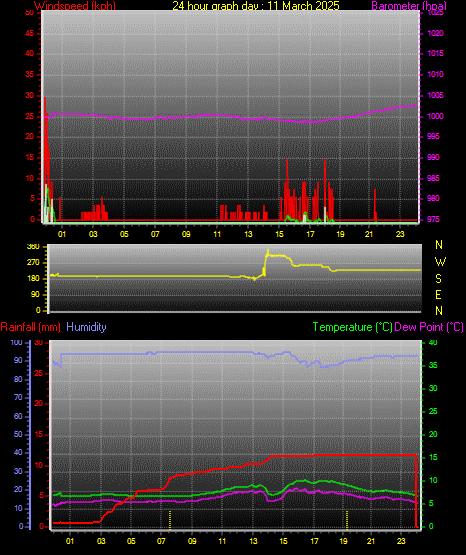Click the 30 kph windspeed axis value
This screenshot has width=466, height=555.
[x=30, y=96]
